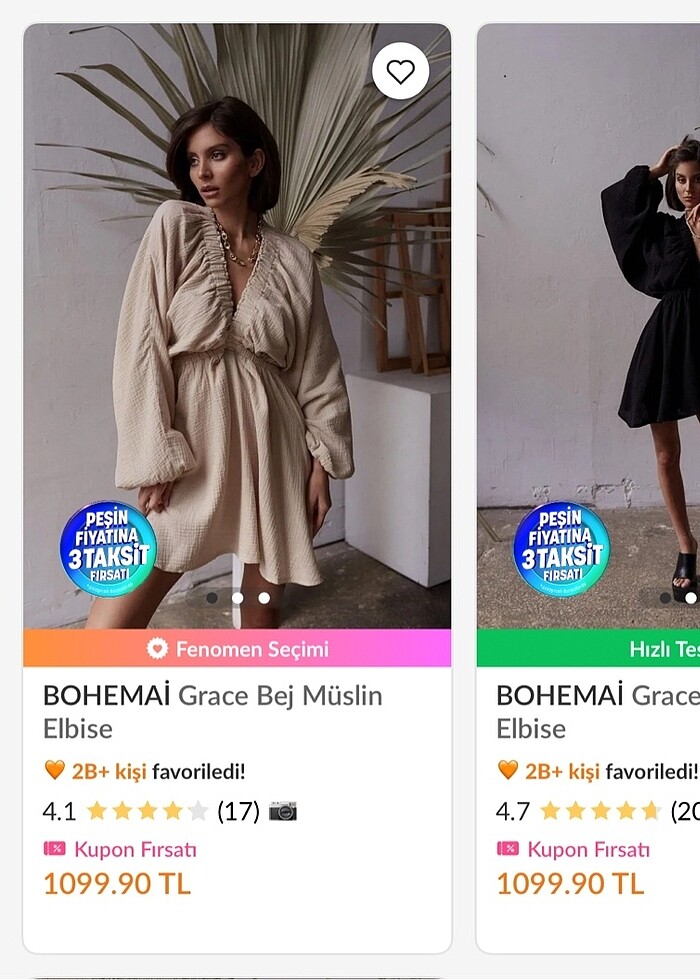This screenshot has height=980, width=700.
Task: Select first carousel dot on beige dress image
Action: click(x=211, y=598)
